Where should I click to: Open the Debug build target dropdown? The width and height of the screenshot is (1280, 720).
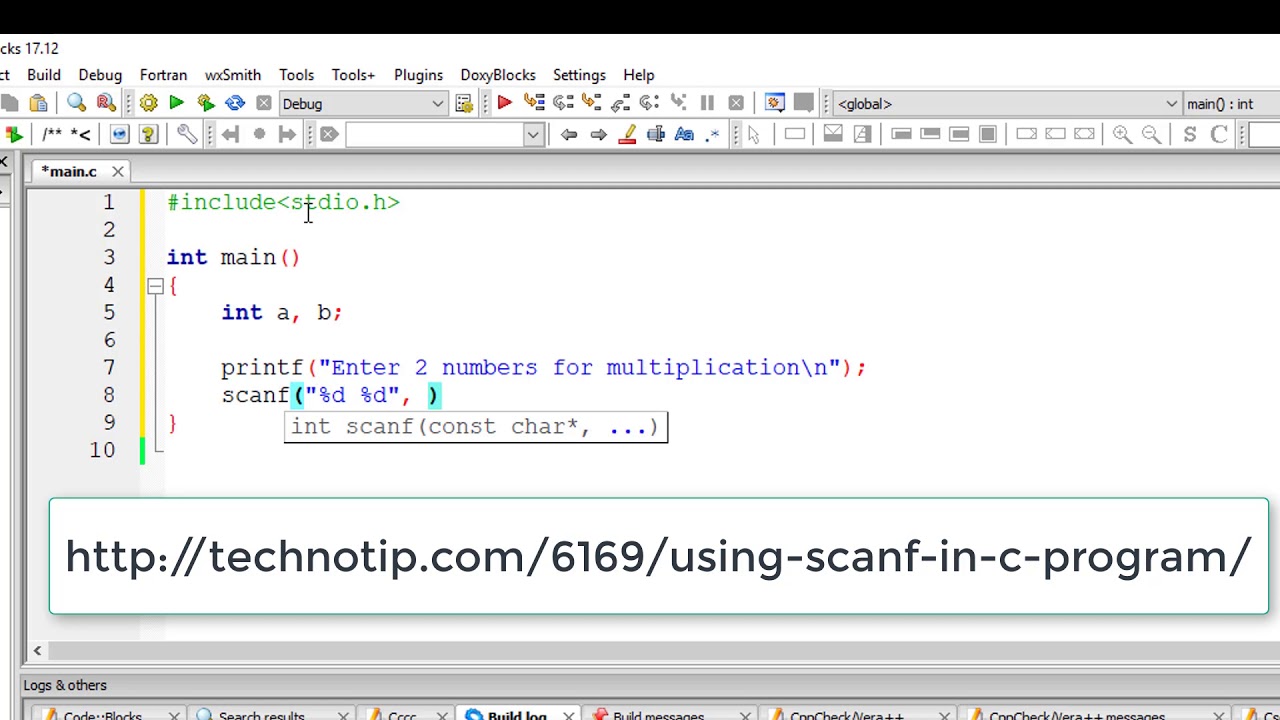pos(362,104)
